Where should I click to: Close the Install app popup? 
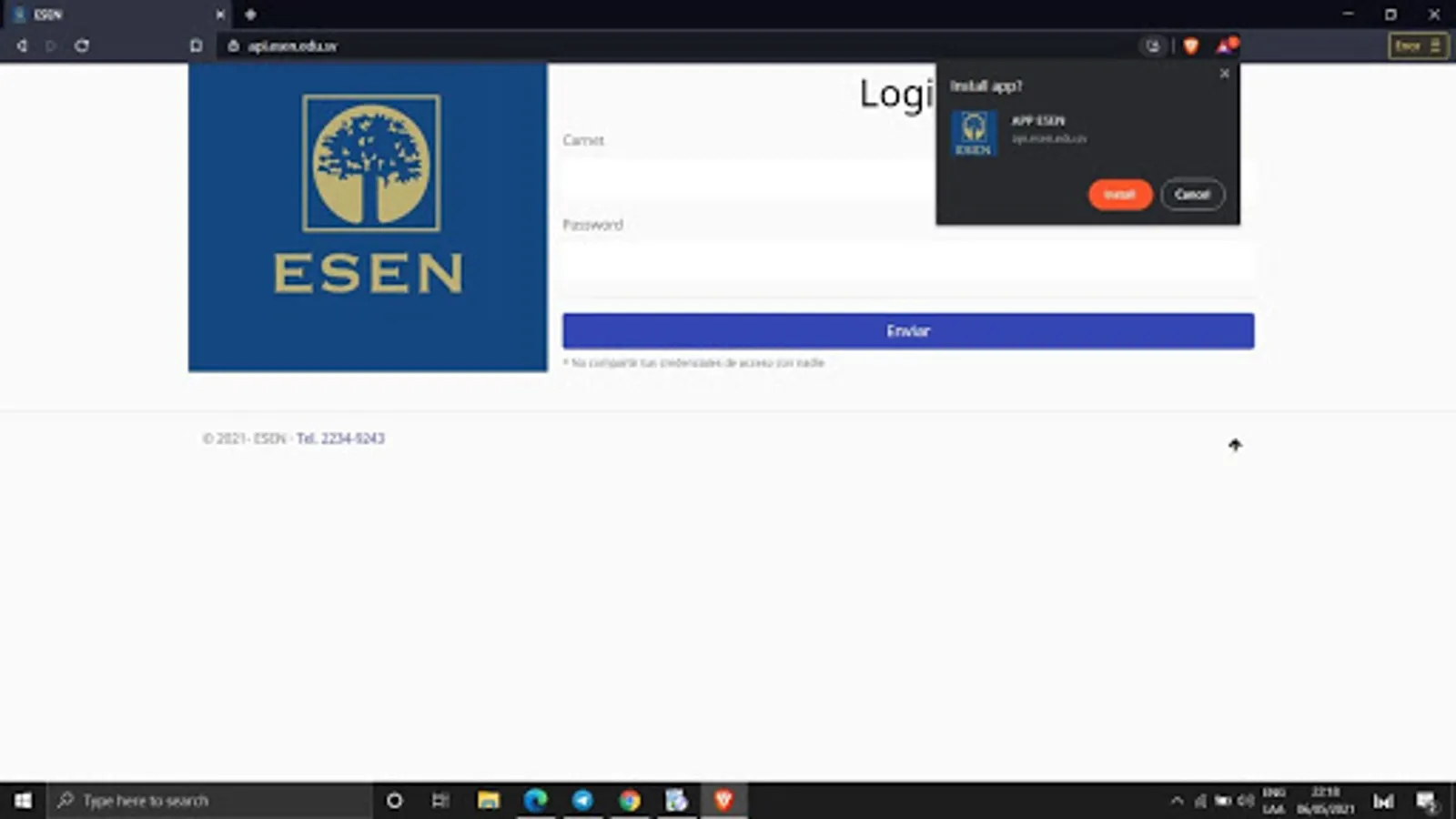click(x=1224, y=74)
